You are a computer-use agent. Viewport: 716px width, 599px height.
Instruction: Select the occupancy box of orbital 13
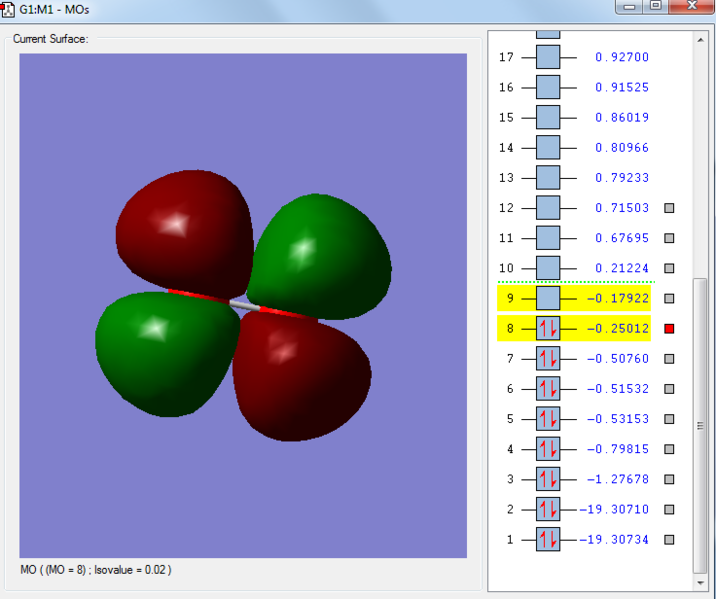[548, 178]
